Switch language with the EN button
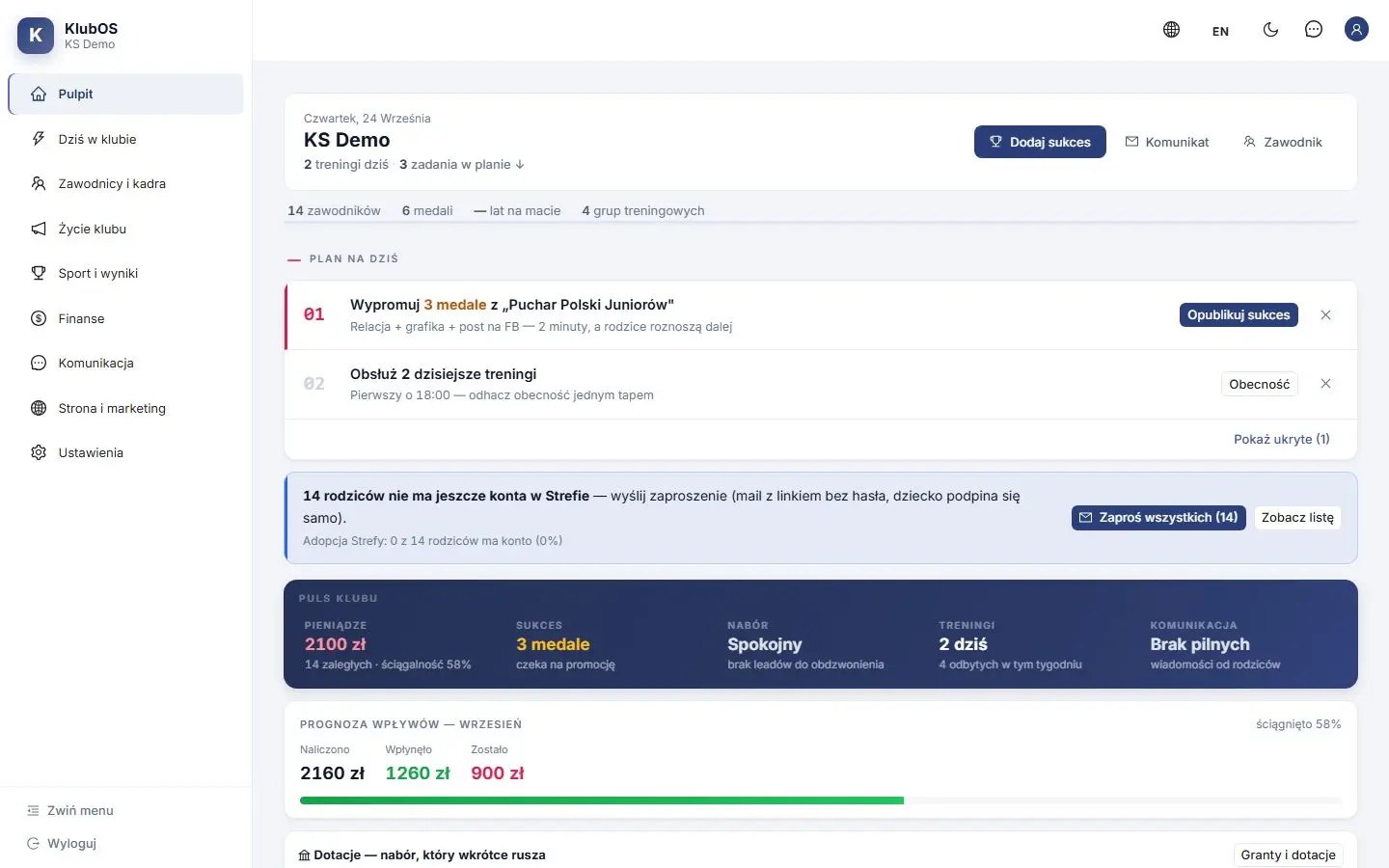This screenshot has width=1389, height=868. click(x=1220, y=31)
